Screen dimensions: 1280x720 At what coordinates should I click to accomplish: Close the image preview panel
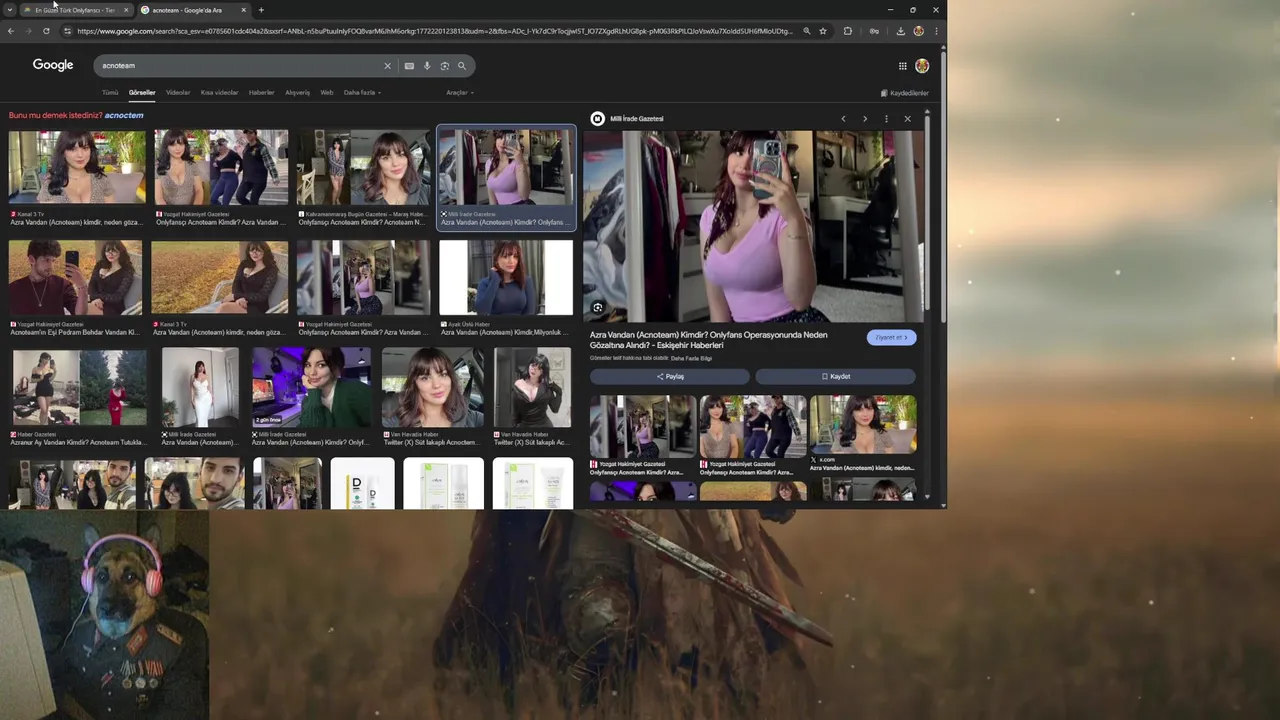tap(907, 119)
